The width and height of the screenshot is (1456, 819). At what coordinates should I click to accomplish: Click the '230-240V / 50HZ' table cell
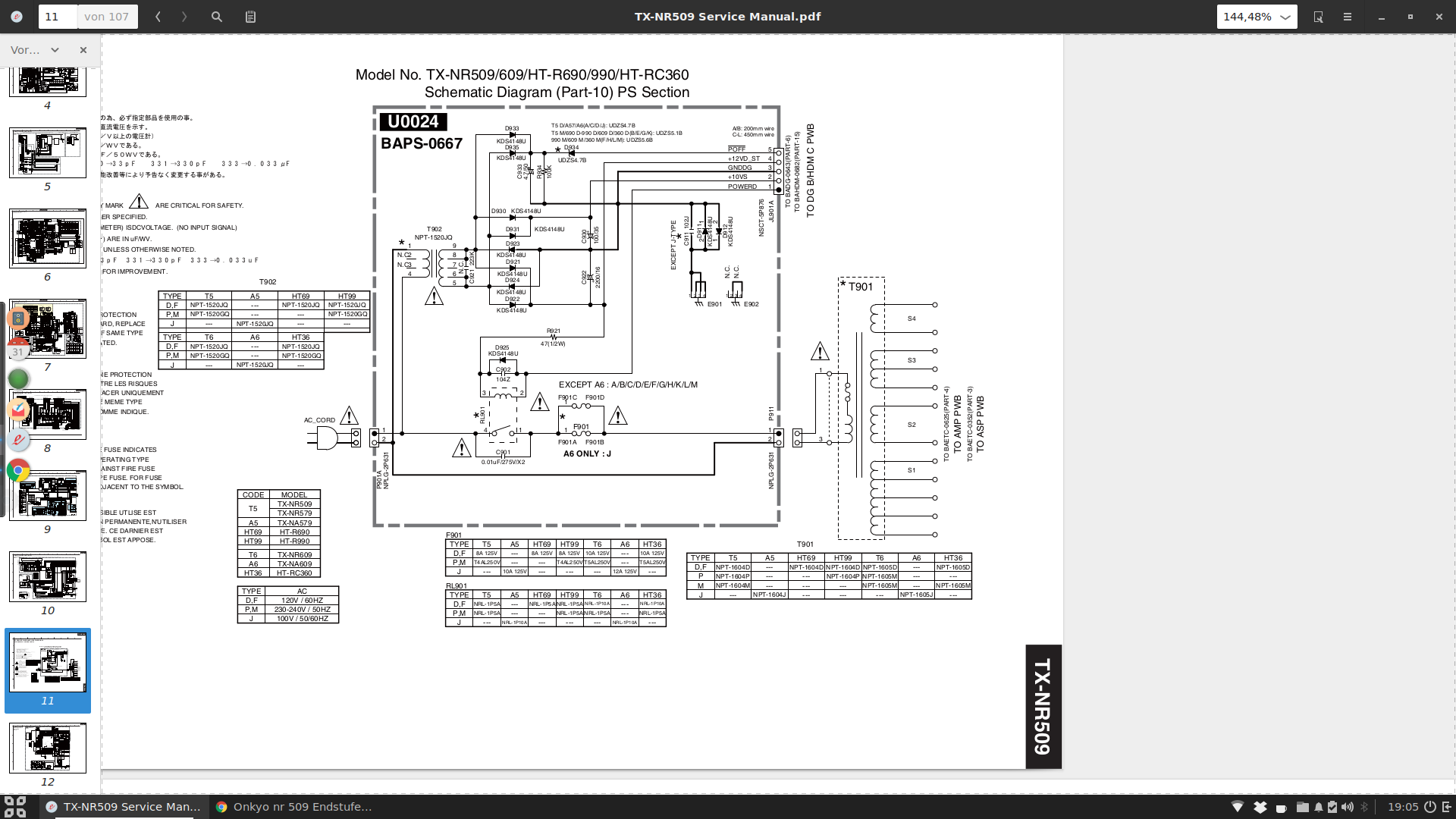(302, 610)
